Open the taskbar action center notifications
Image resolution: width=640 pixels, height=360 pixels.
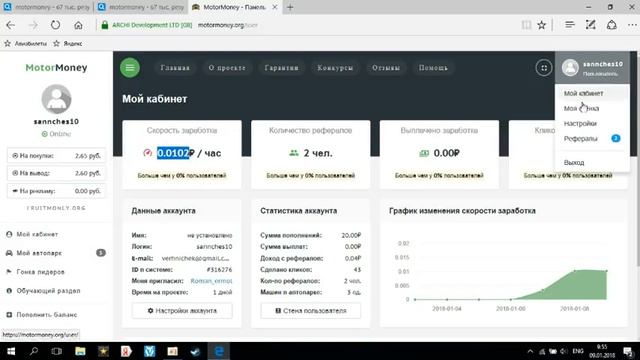pyautogui.click(x=628, y=351)
